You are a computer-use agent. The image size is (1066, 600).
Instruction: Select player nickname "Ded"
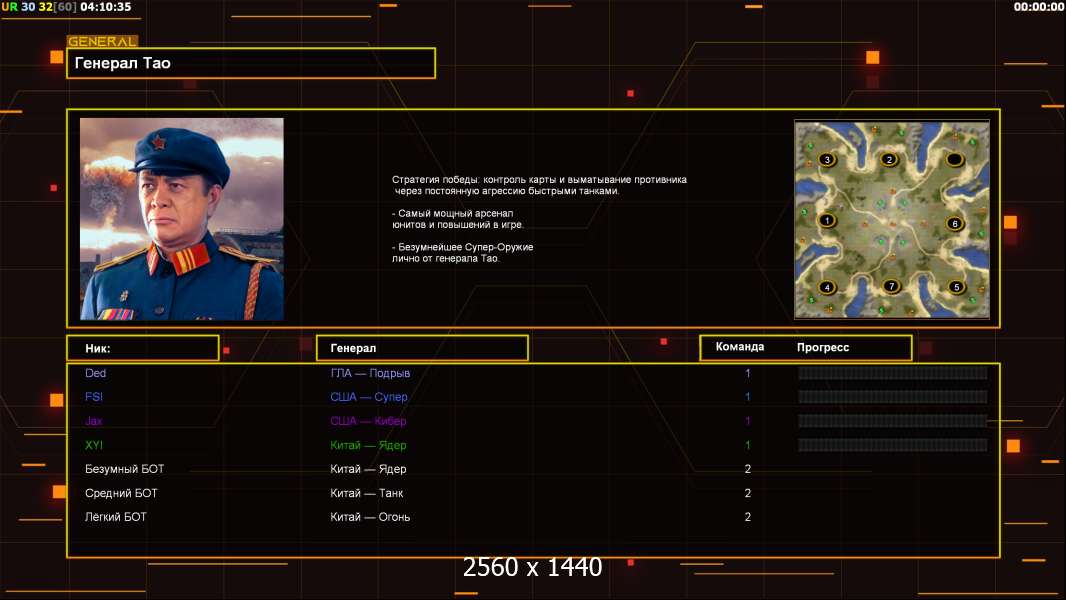tap(95, 373)
